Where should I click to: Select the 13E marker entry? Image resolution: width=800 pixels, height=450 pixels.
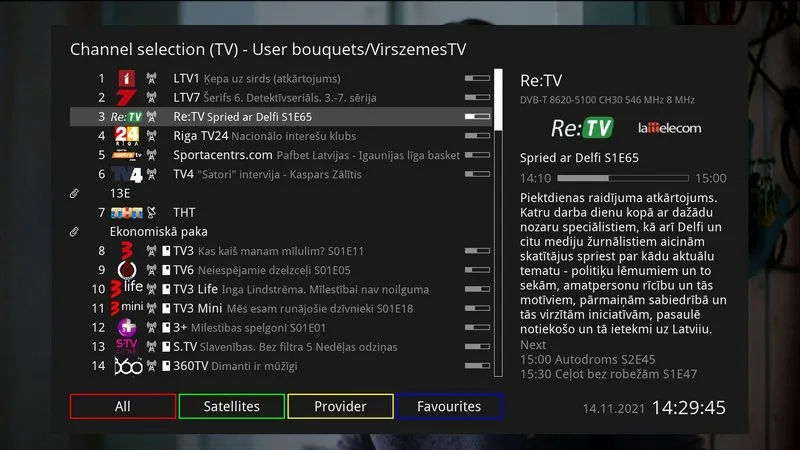tap(281, 193)
